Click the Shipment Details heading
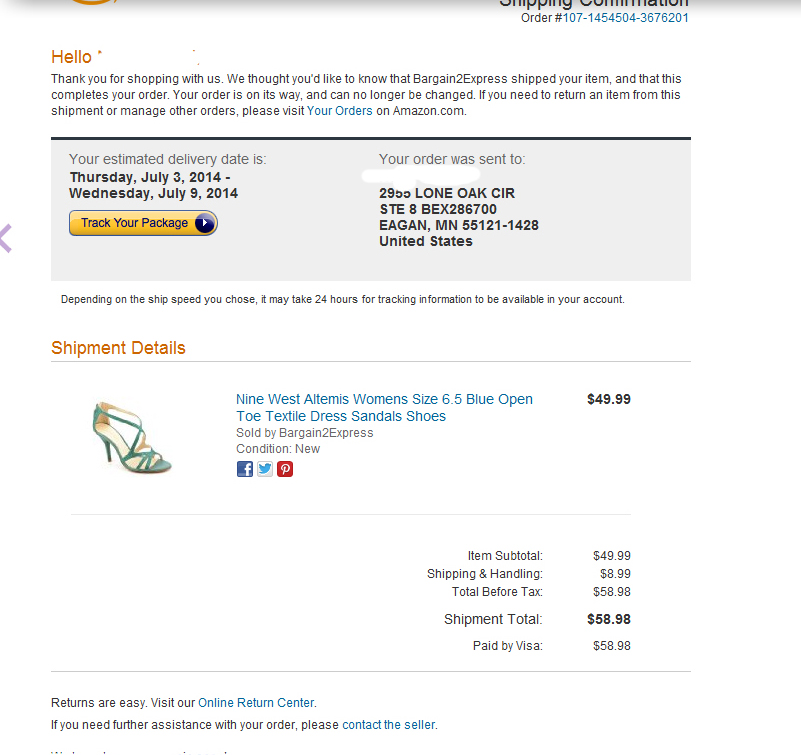 click(x=118, y=348)
